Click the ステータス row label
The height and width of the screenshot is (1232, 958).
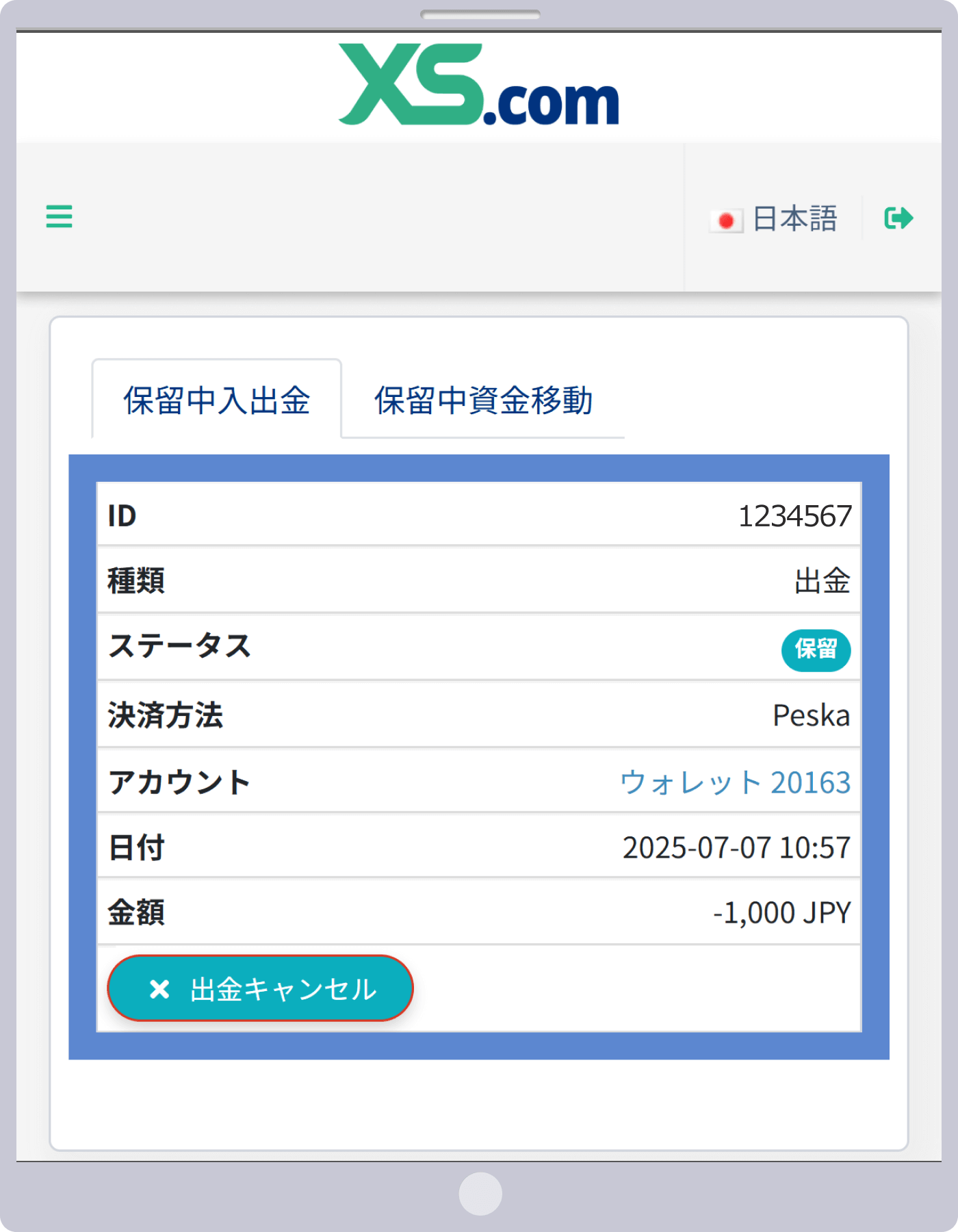pos(180,646)
